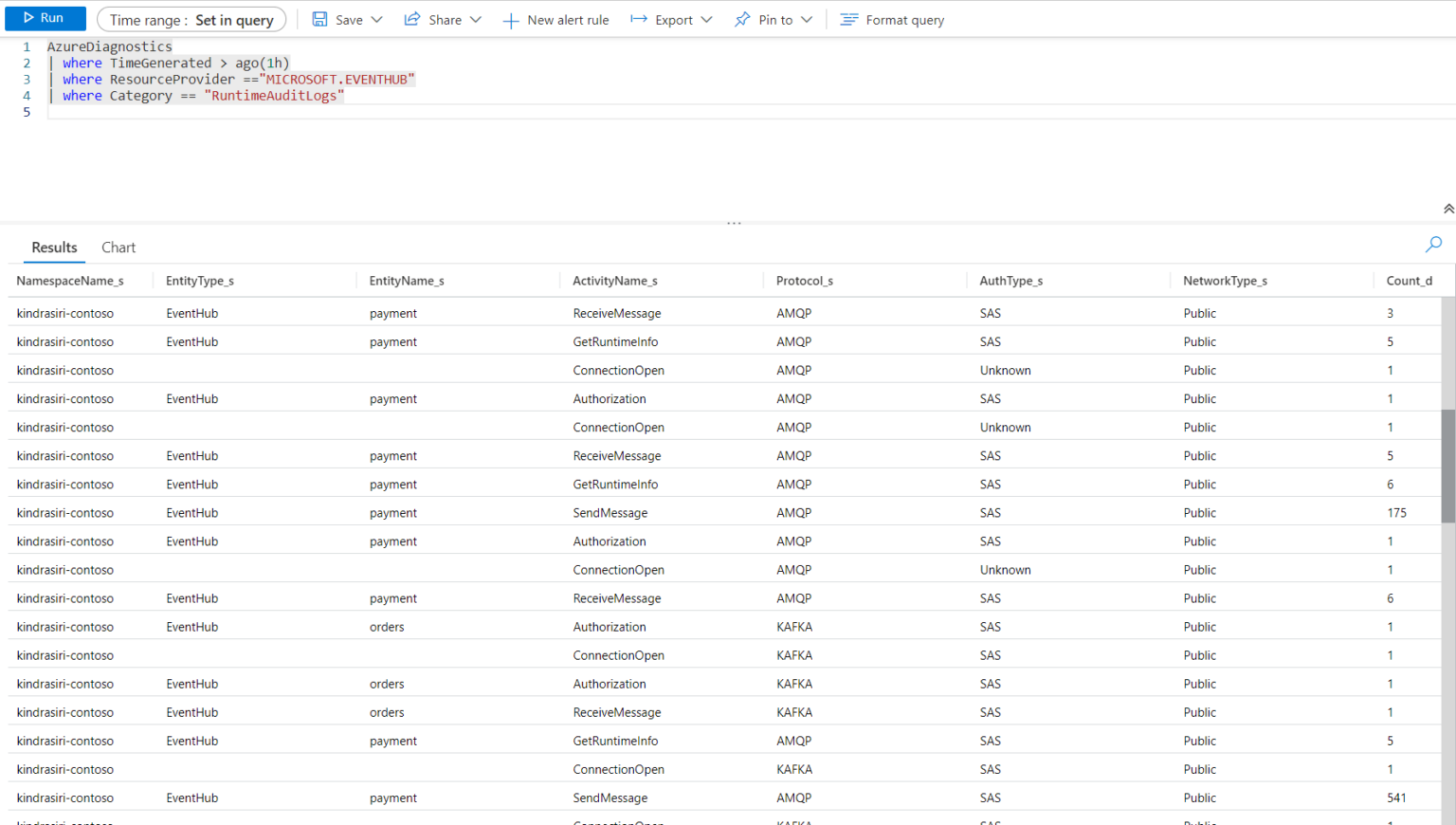Click the Run button's play icon
The width and height of the screenshot is (1456, 825).
(28, 18)
